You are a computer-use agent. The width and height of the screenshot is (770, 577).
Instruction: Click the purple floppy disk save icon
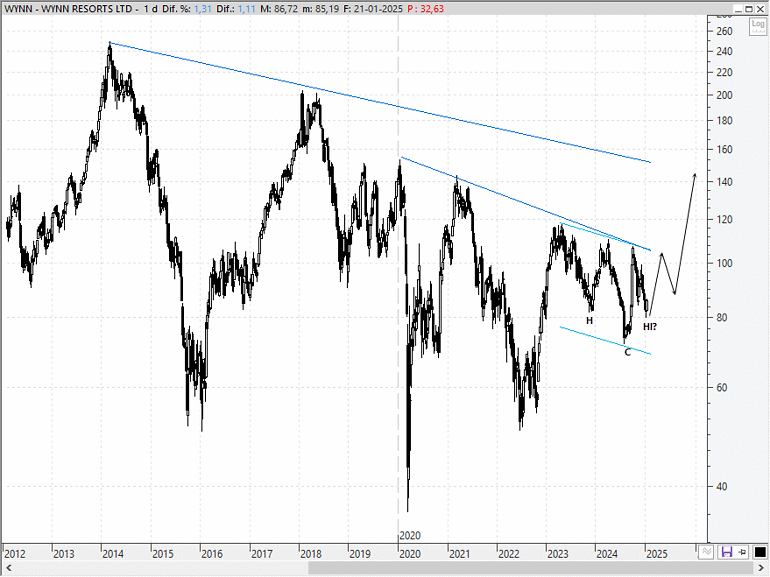click(726, 552)
